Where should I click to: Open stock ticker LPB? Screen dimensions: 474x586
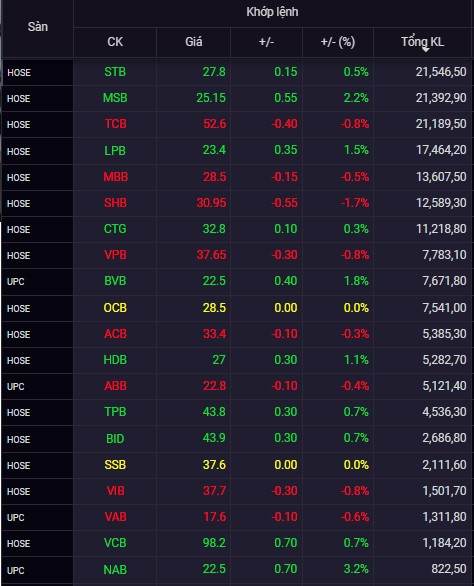pos(115,150)
